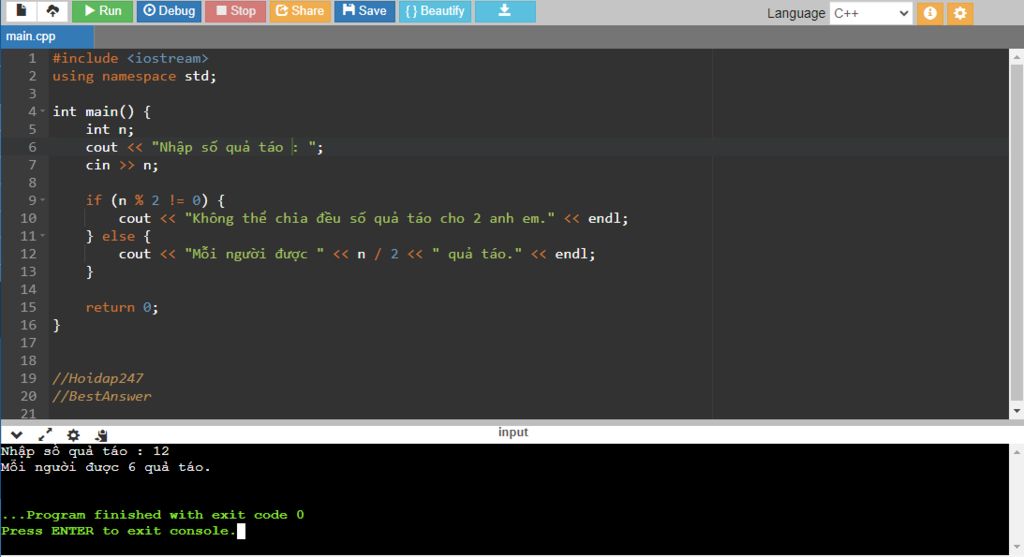Click the editor scrollbar up arrow

pyautogui.click(x=1016, y=57)
